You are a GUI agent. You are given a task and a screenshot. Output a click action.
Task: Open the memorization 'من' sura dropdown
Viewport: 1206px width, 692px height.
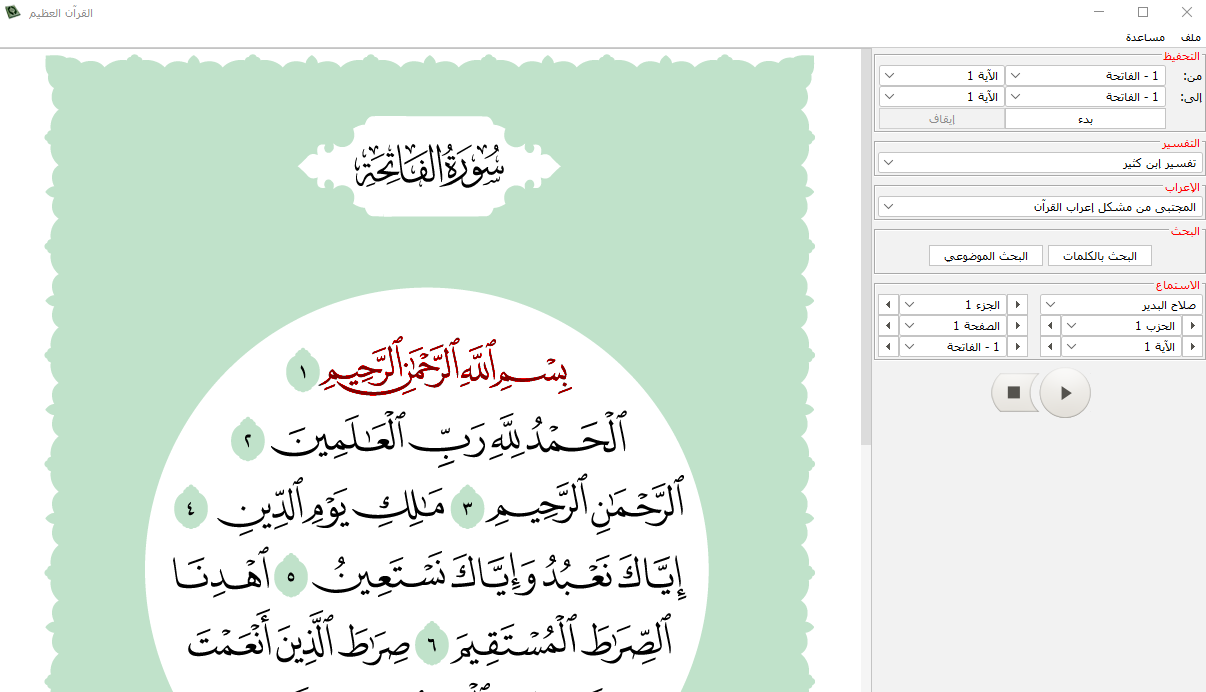[x=1085, y=76]
